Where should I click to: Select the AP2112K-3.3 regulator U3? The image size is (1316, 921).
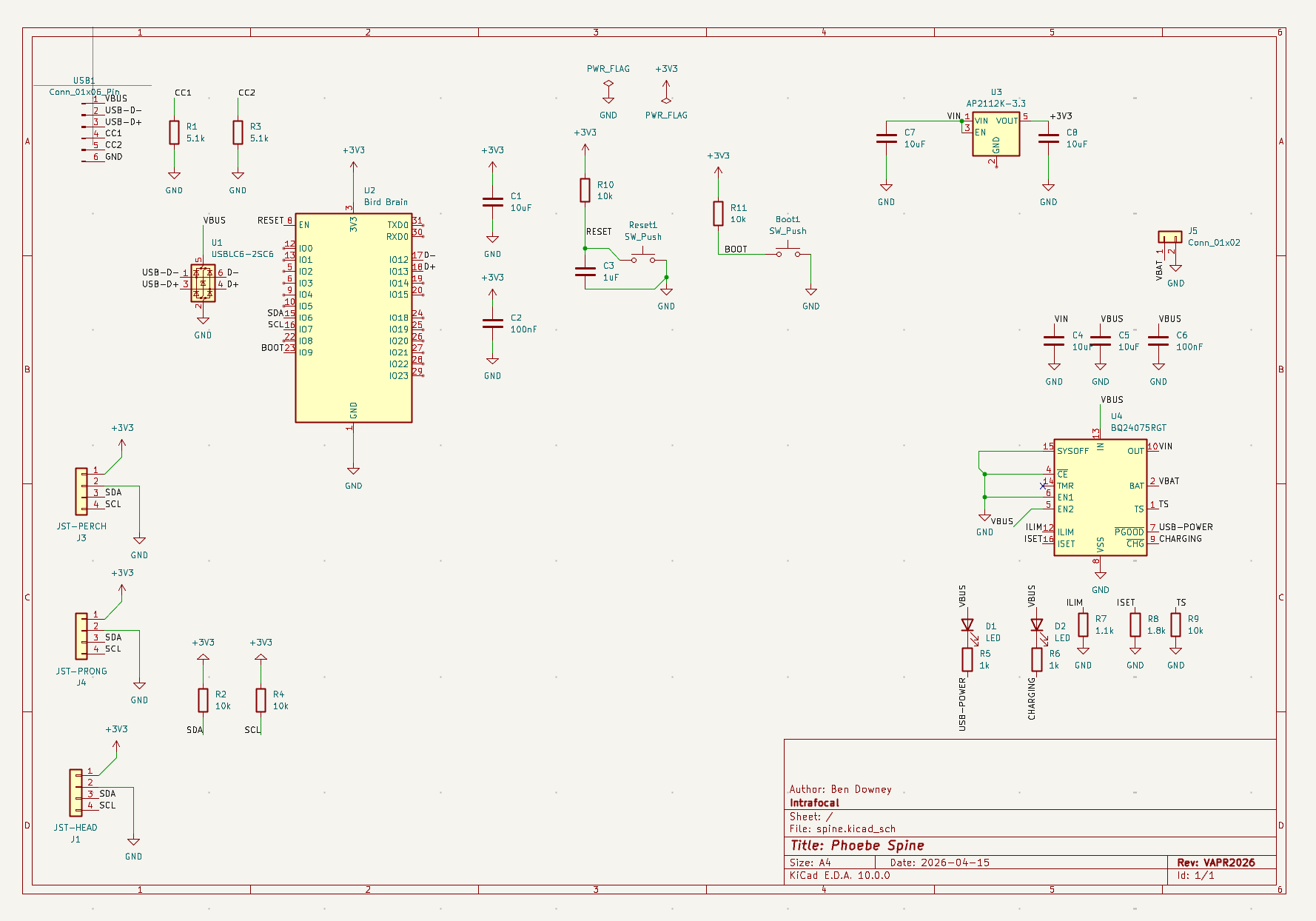[996, 135]
